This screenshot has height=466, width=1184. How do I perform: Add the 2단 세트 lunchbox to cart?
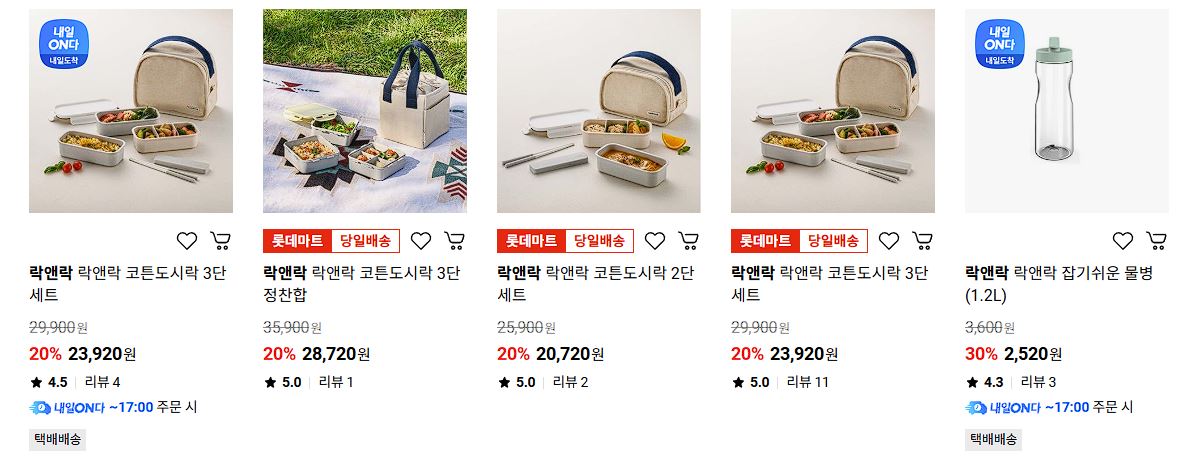688,241
